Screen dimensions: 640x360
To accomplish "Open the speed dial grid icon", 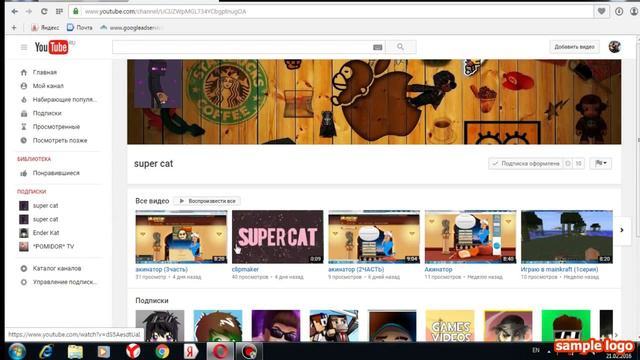I will (59, 11).
